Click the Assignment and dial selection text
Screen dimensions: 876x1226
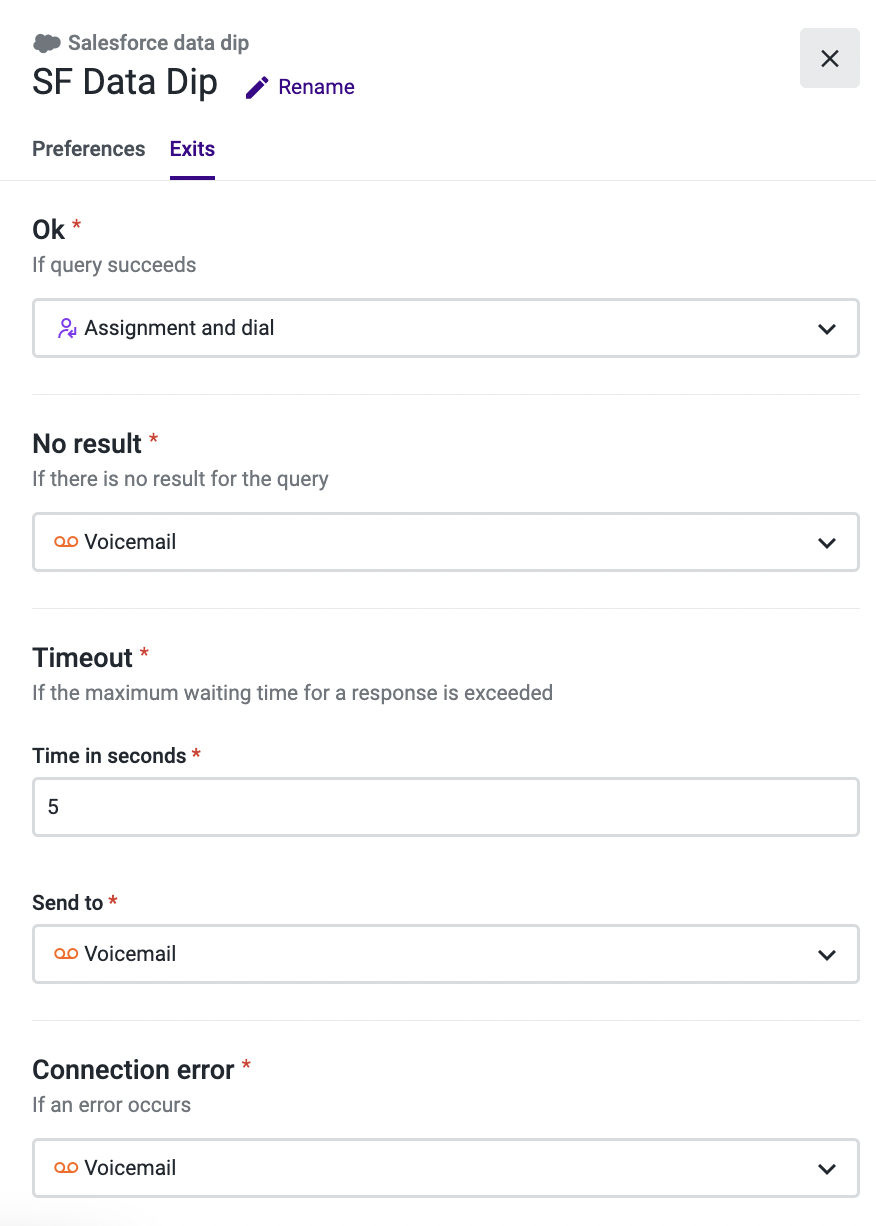[179, 328]
